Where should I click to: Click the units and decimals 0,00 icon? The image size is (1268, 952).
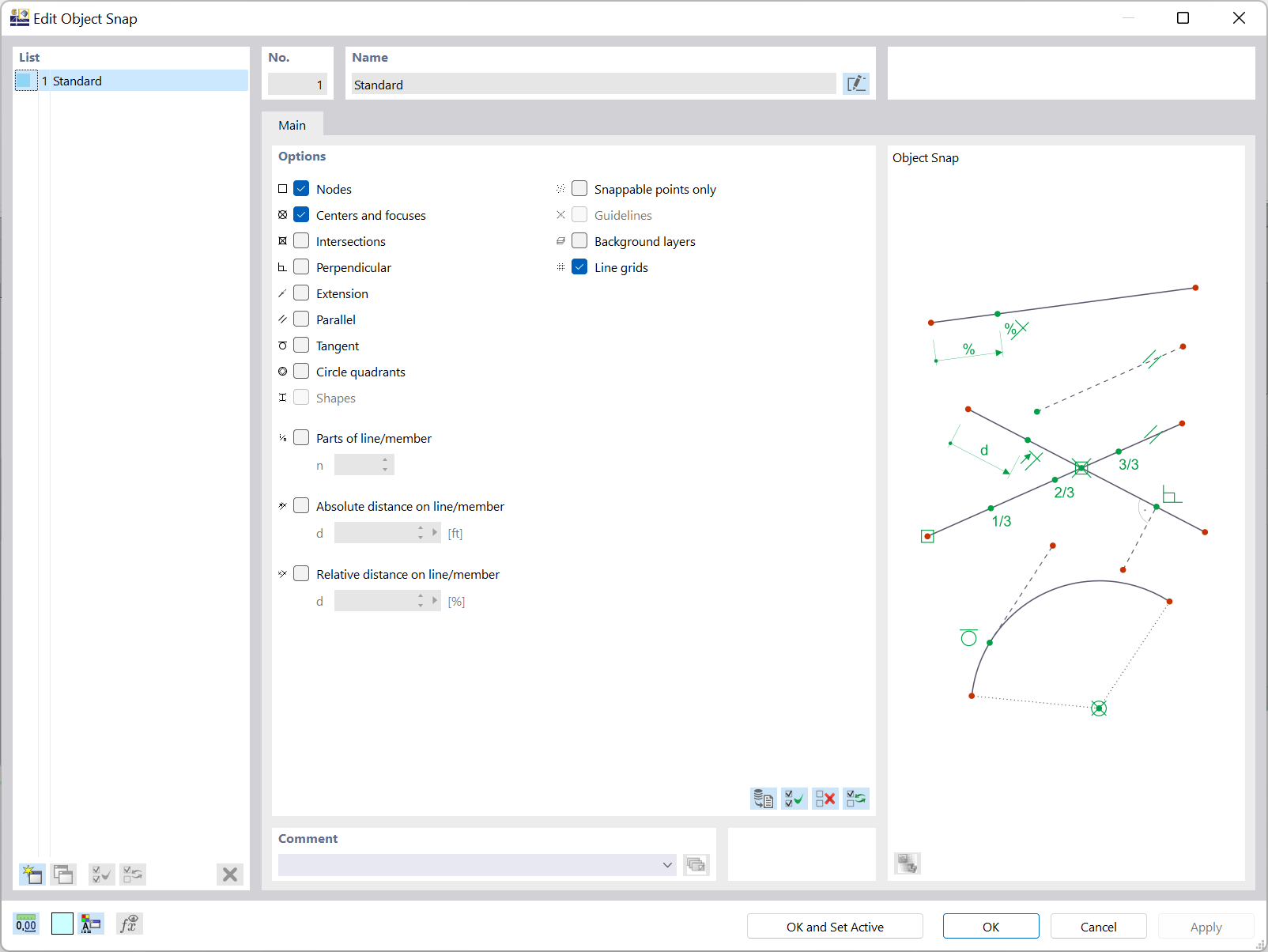(x=26, y=924)
